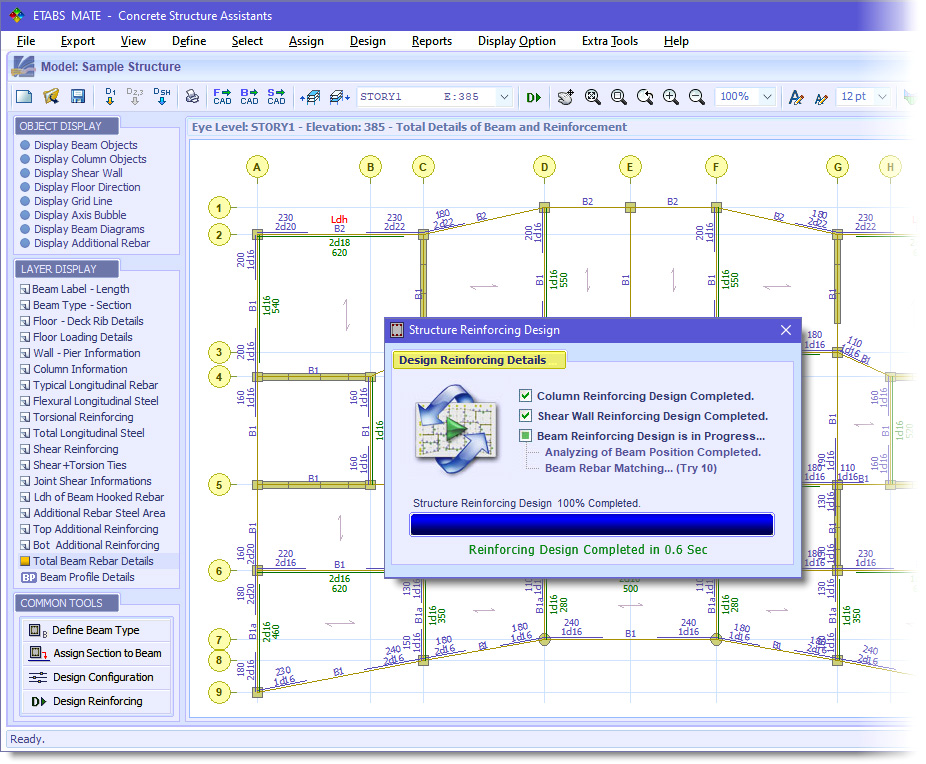
Task: Toggle Column Reinforcing Design Completed checkbox
Action: click(x=526, y=396)
